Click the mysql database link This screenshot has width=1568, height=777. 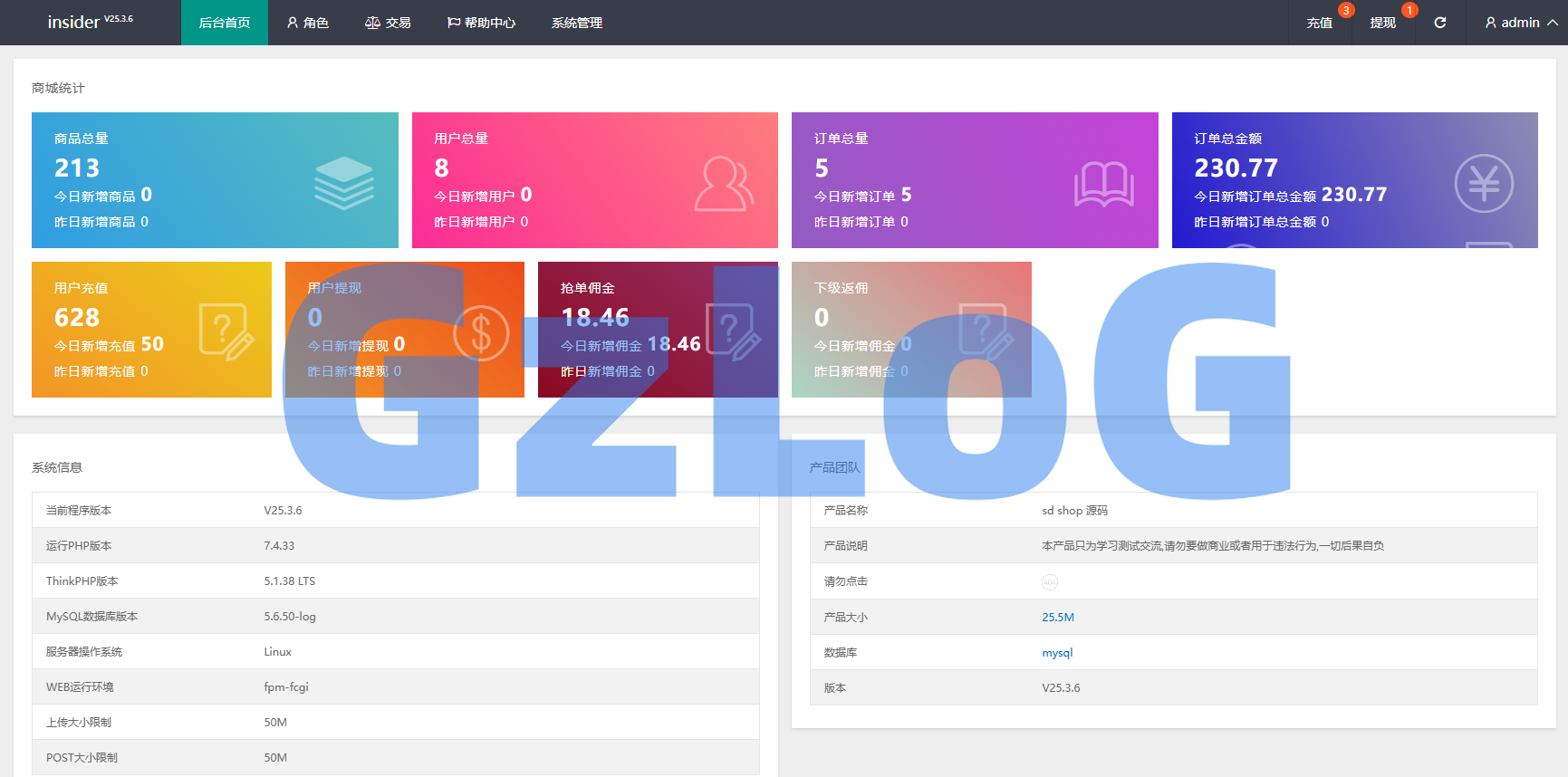point(1056,653)
